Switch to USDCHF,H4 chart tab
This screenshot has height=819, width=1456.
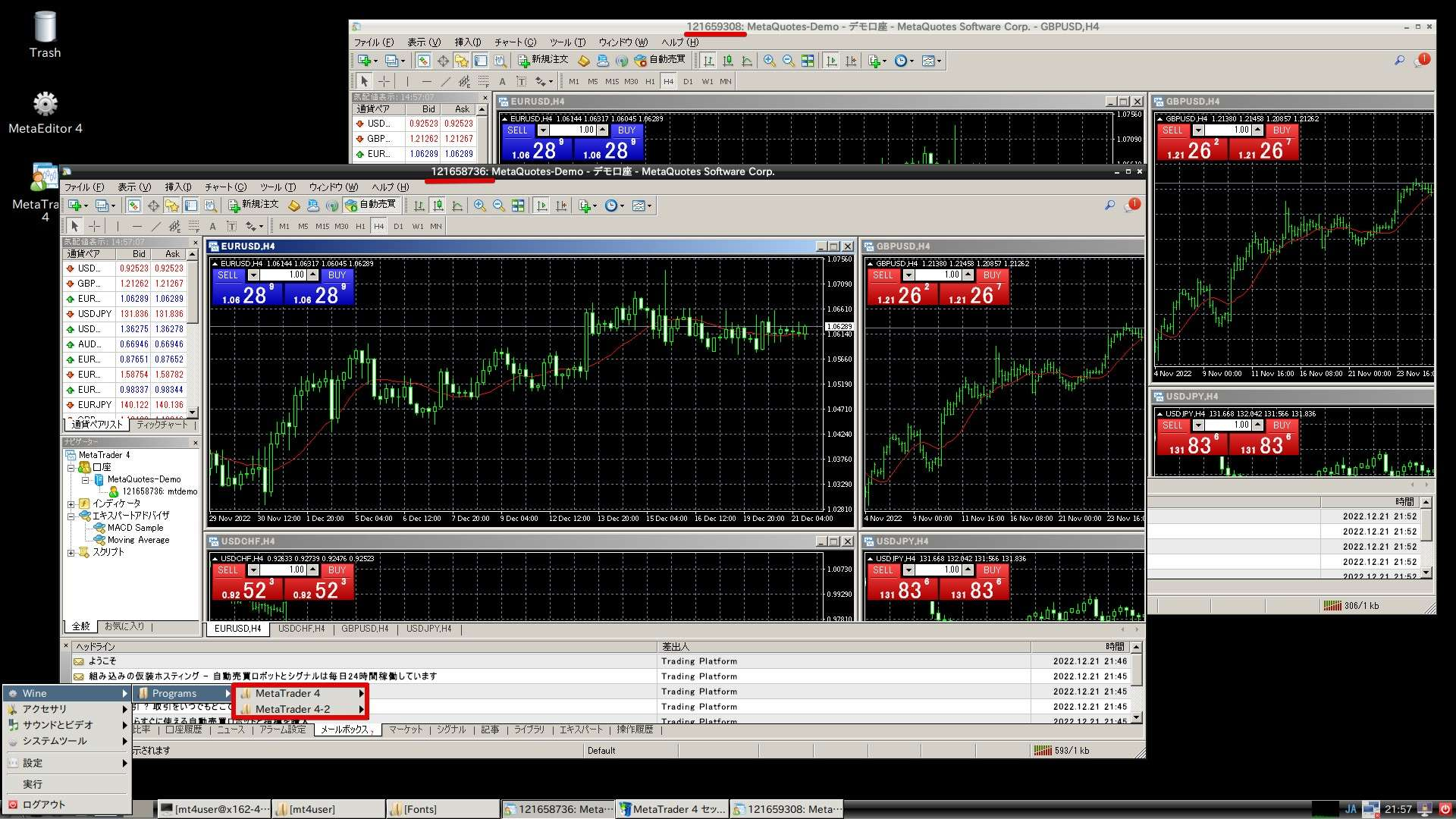pyautogui.click(x=301, y=629)
